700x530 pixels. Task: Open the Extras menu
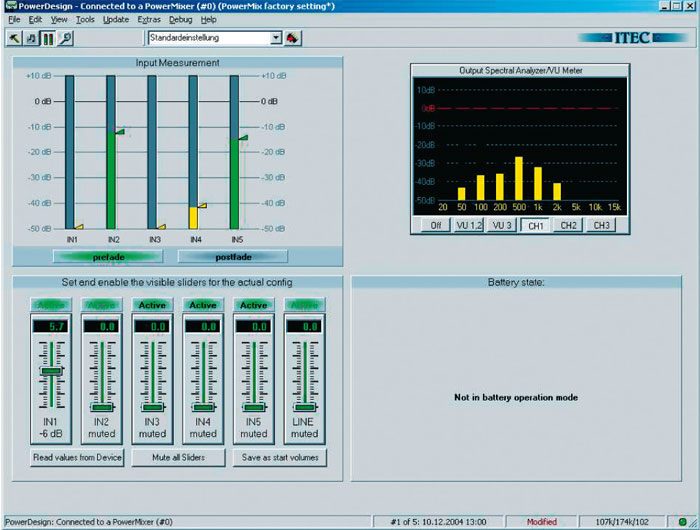coord(148,19)
